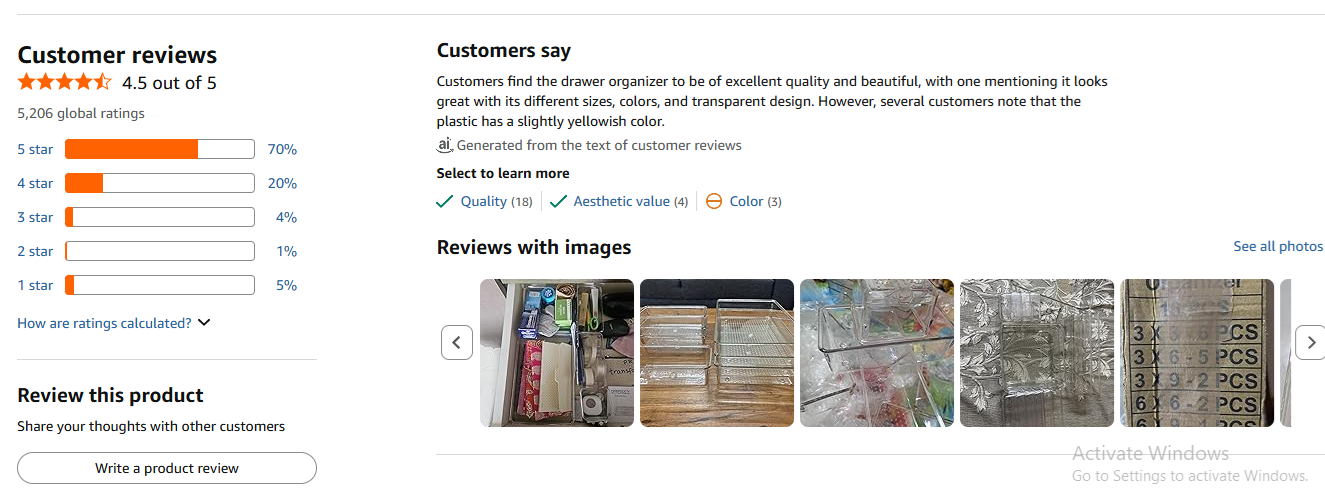Click the right carousel arrow for review images
Image resolution: width=1325 pixels, height=491 pixels.
(1310, 343)
